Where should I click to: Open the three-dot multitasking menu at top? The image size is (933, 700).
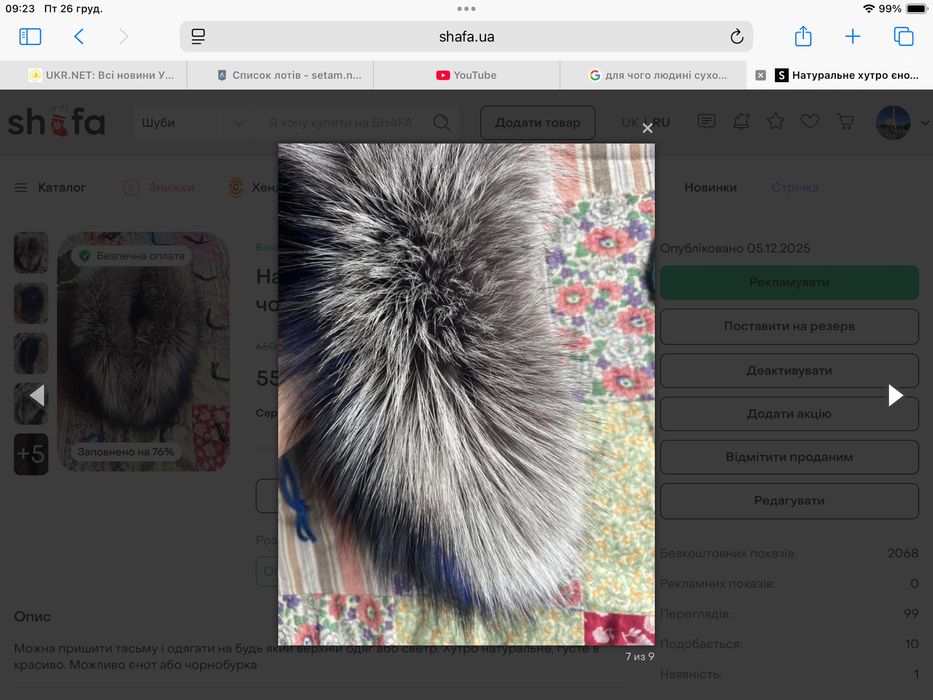pos(466,8)
